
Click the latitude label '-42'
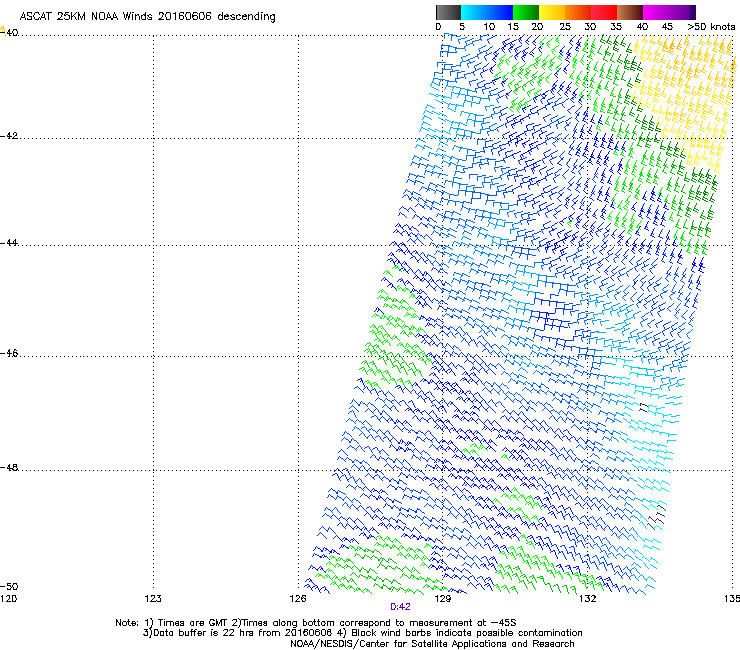coord(9,136)
